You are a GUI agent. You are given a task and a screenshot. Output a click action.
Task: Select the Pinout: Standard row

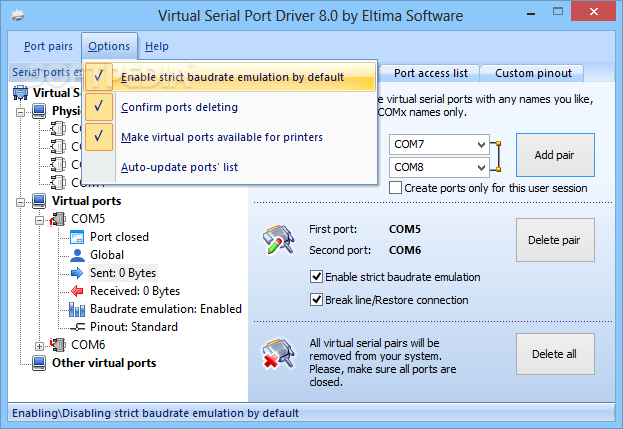134,327
